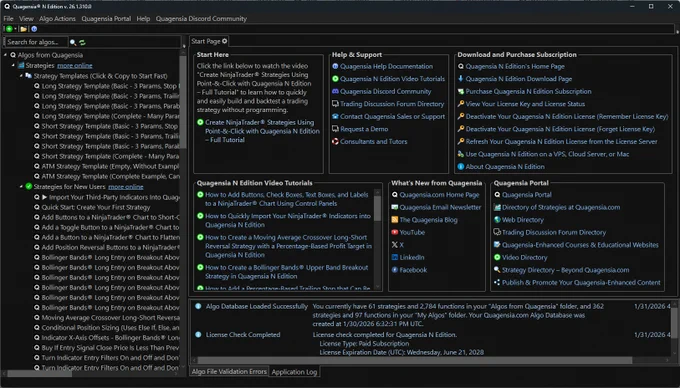Screen dimensions: 680x388
Task: Click the green new algo toolbar icon
Action: coord(9,29)
